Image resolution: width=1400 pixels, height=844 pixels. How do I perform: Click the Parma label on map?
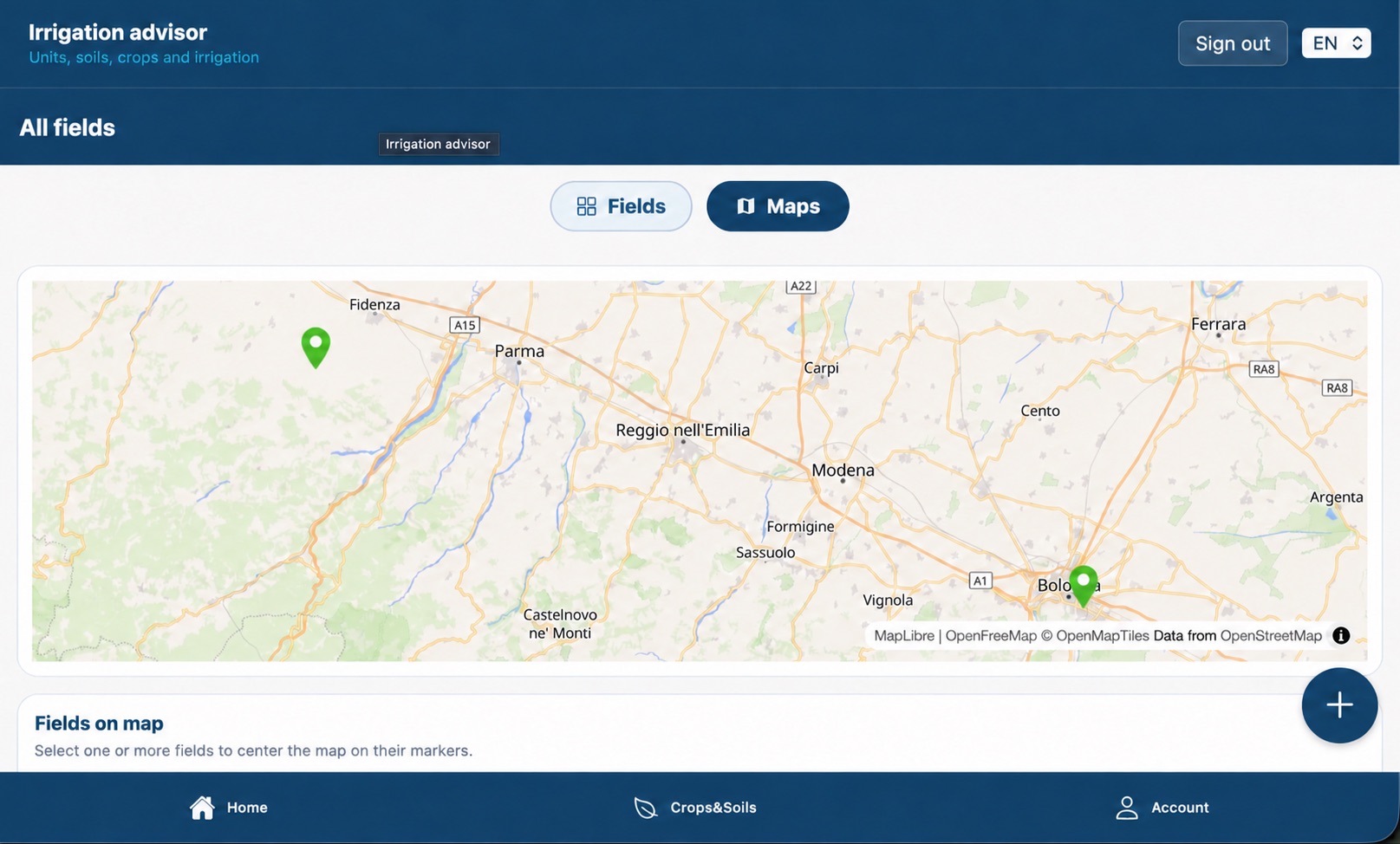coord(519,351)
